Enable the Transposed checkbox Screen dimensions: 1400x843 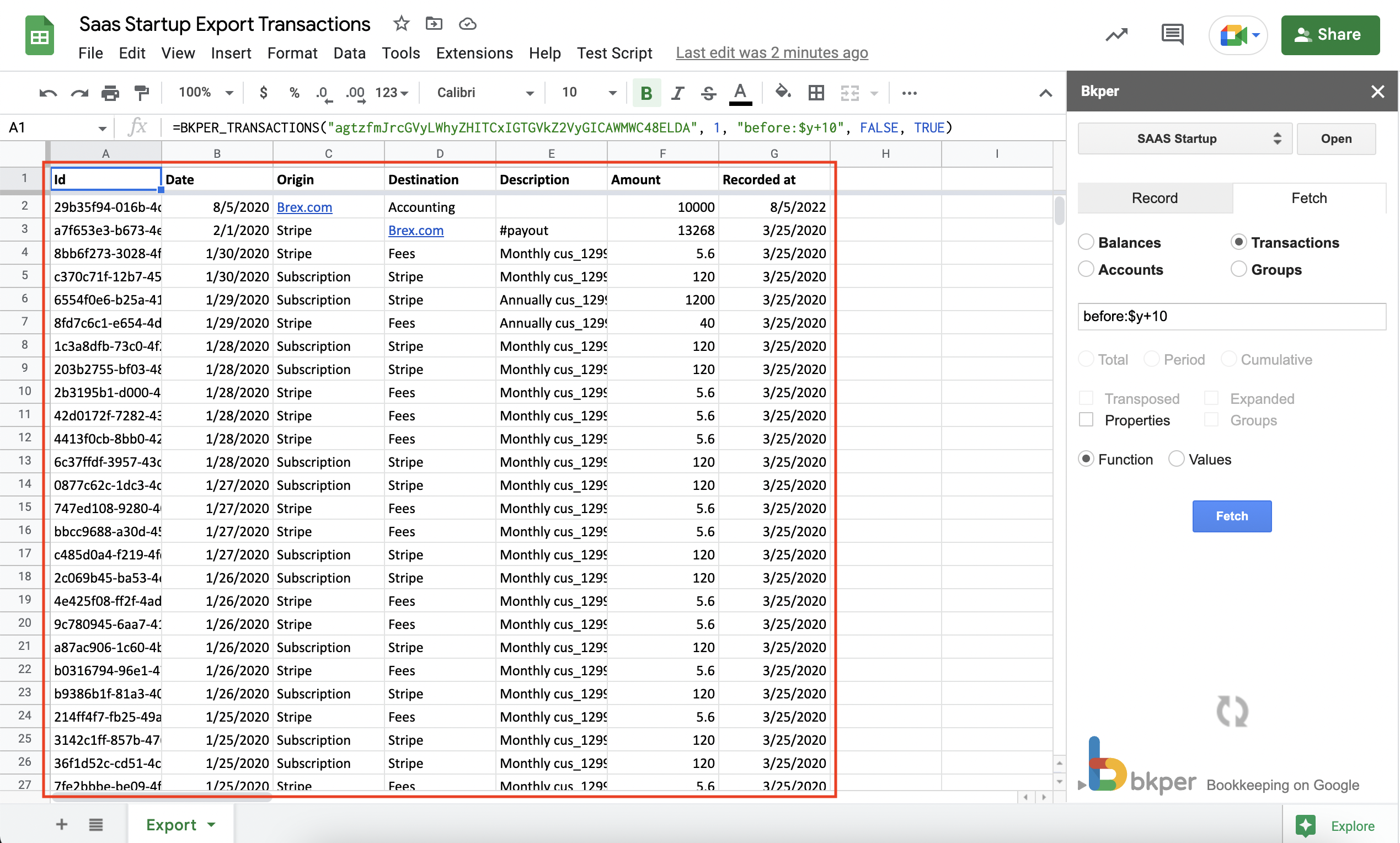point(1087,398)
